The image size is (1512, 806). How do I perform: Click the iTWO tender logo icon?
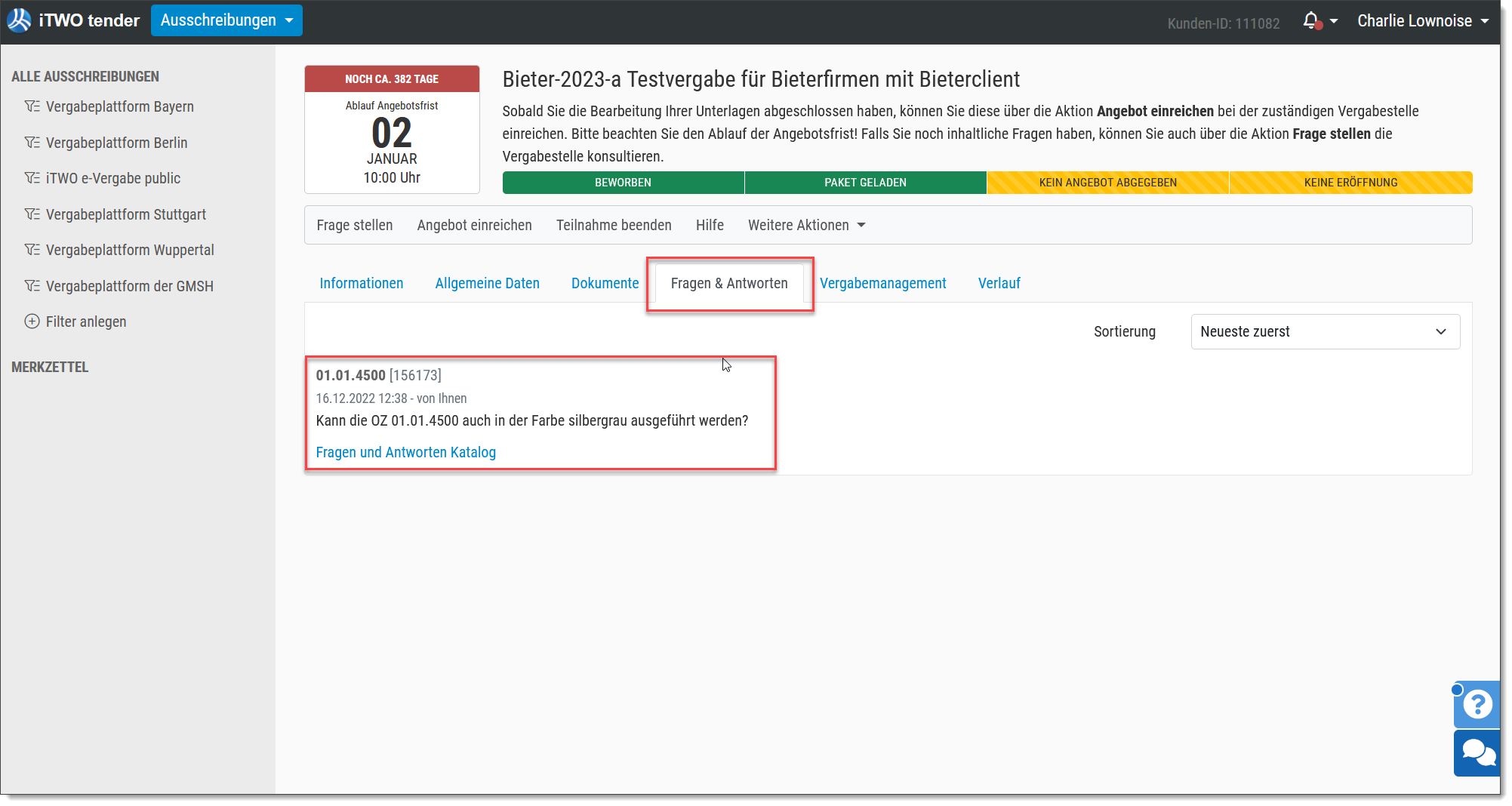20,20
